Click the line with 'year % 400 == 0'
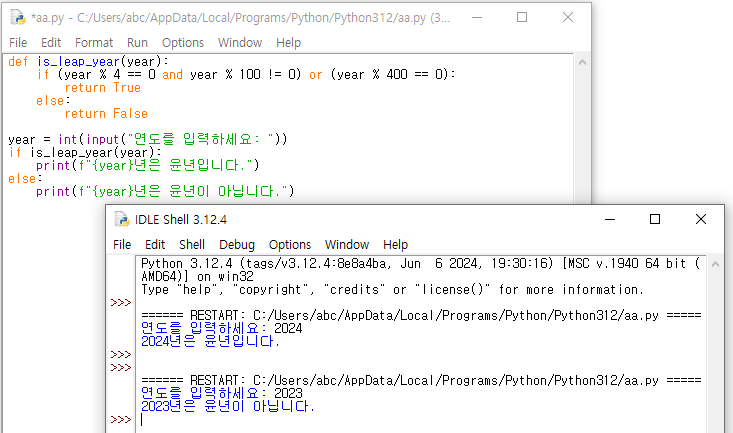This screenshot has width=733, height=433. (246, 75)
